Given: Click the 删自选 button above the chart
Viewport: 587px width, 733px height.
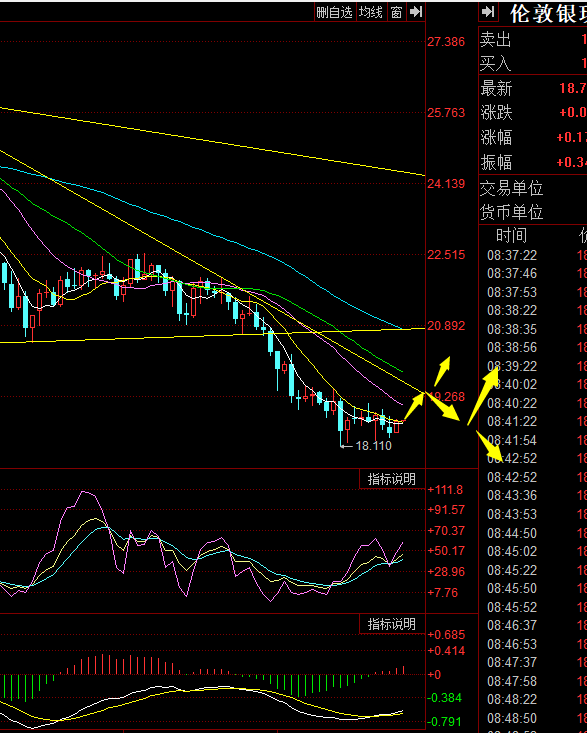Looking at the screenshot, I should coord(334,12).
